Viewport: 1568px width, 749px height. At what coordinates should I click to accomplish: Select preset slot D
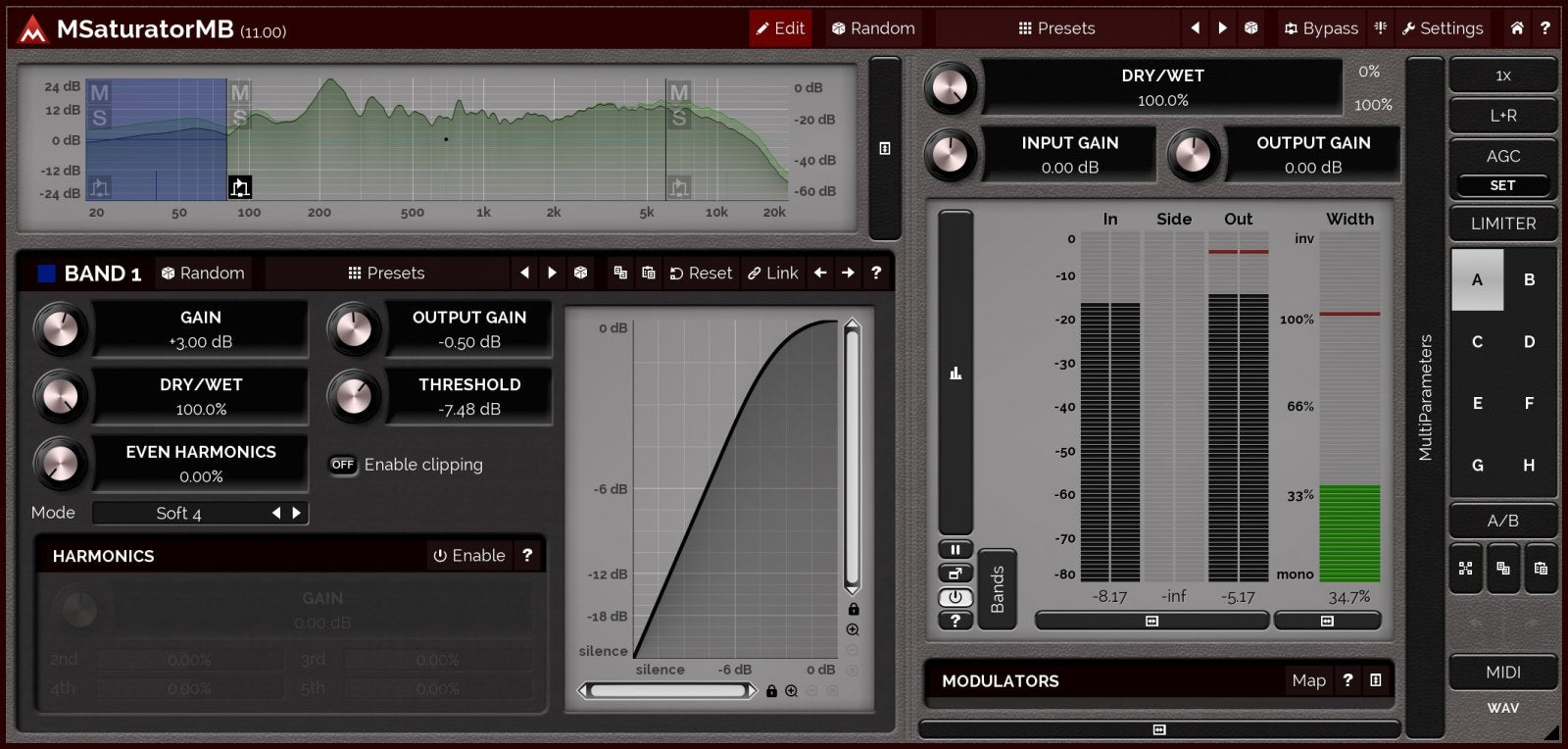pyautogui.click(x=1529, y=342)
